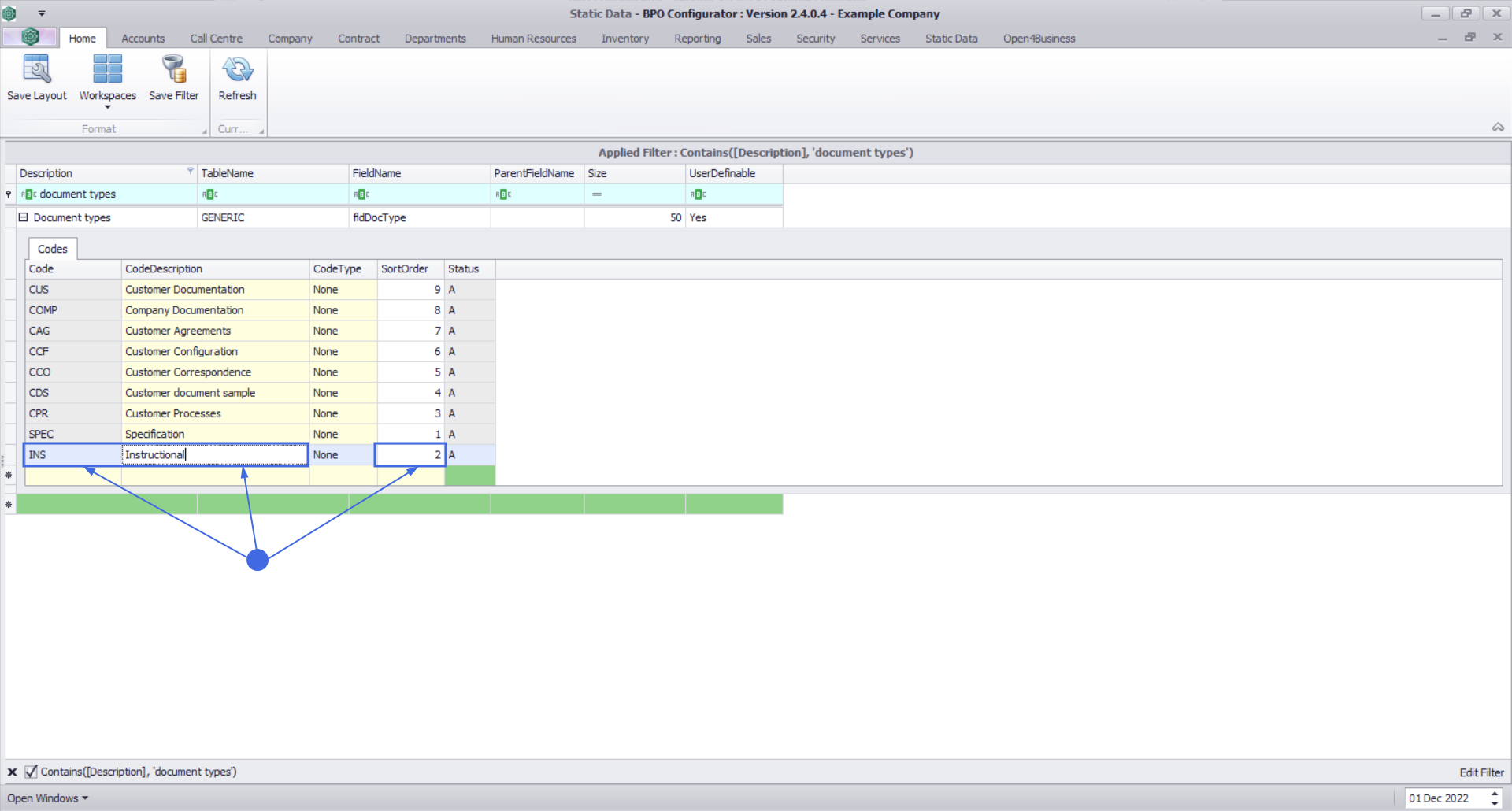Image resolution: width=1512 pixels, height=811 pixels.
Task: Open the Services tab
Action: (880, 38)
